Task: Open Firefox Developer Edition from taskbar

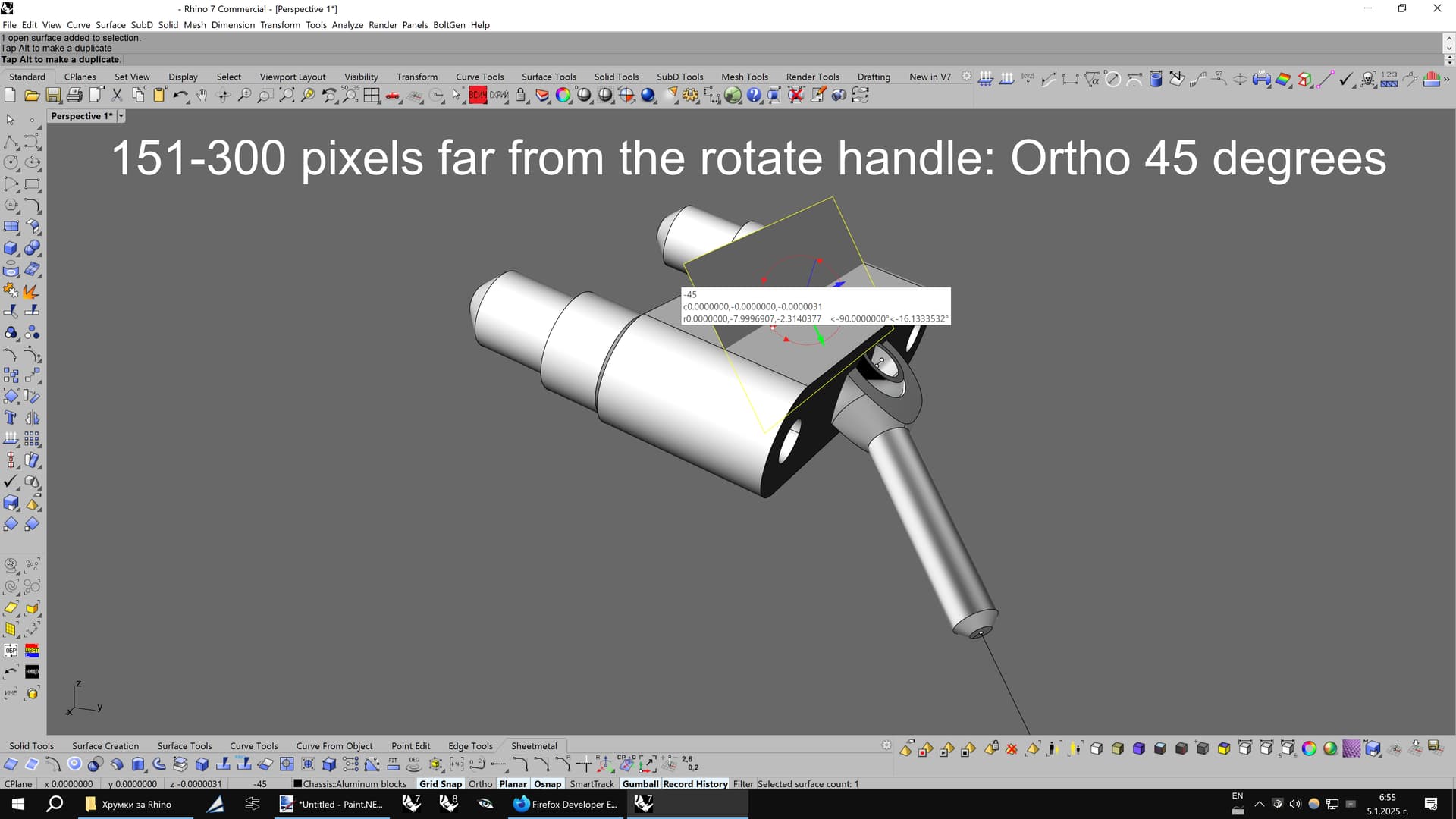Action: click(x=566, y=805)
